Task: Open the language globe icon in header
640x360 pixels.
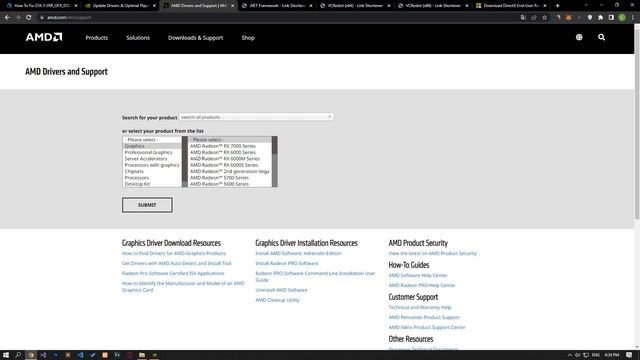Action: (x=579, y=37)
